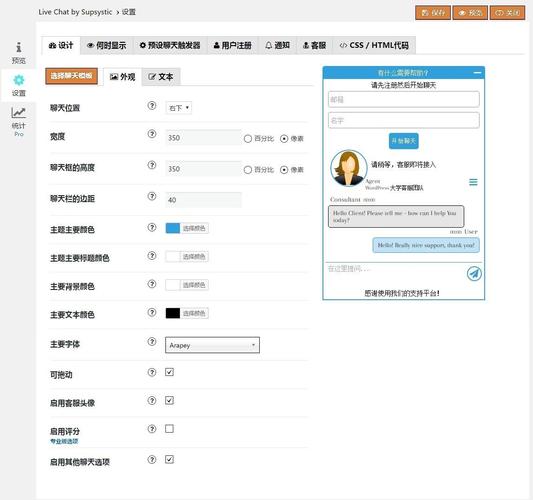Click the chat message input 在这里提问

coord(395,274)
